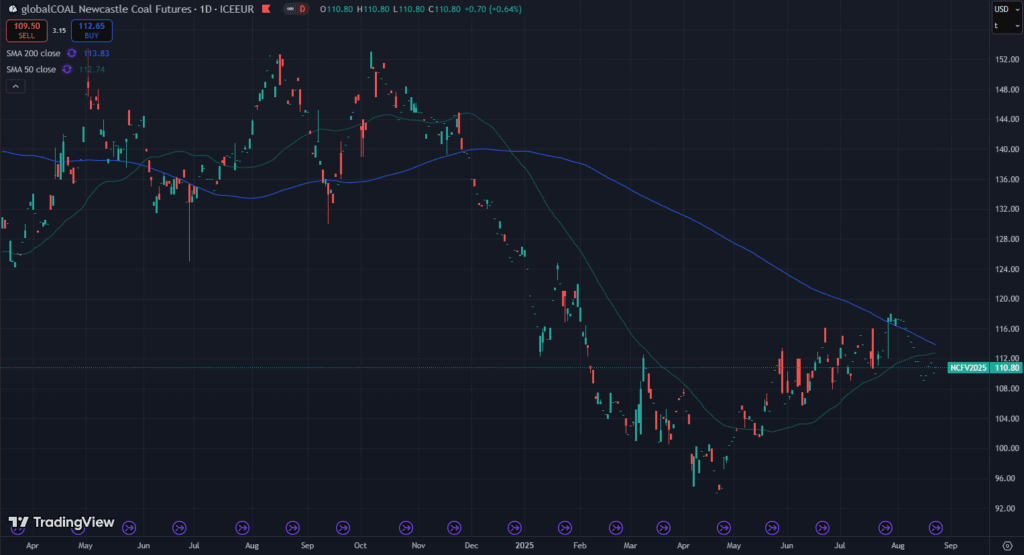Select the SMA 200 close legend label
Screen dimensions: 1024x555
pos(34,53)
